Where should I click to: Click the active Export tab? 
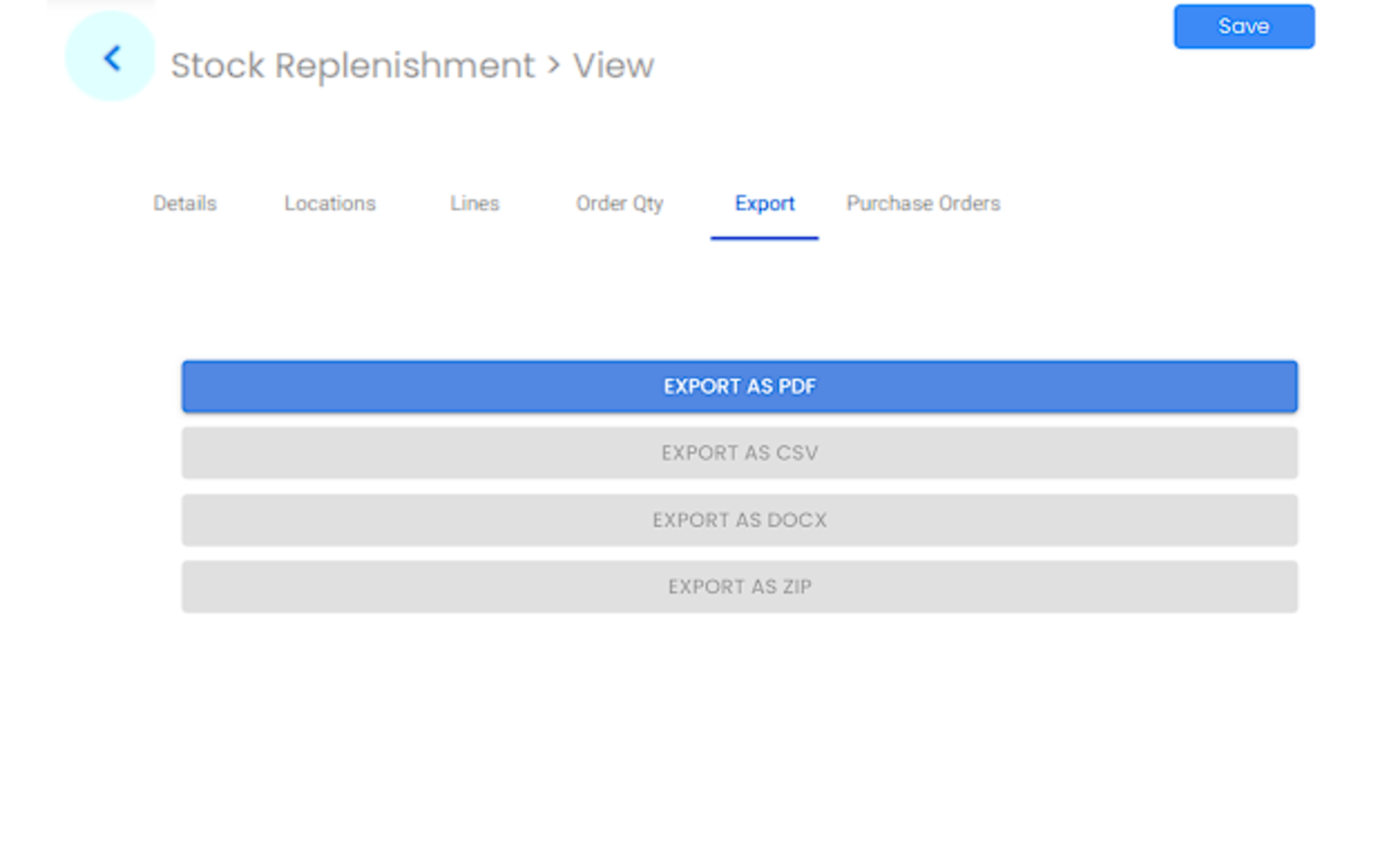click(764, 203)
